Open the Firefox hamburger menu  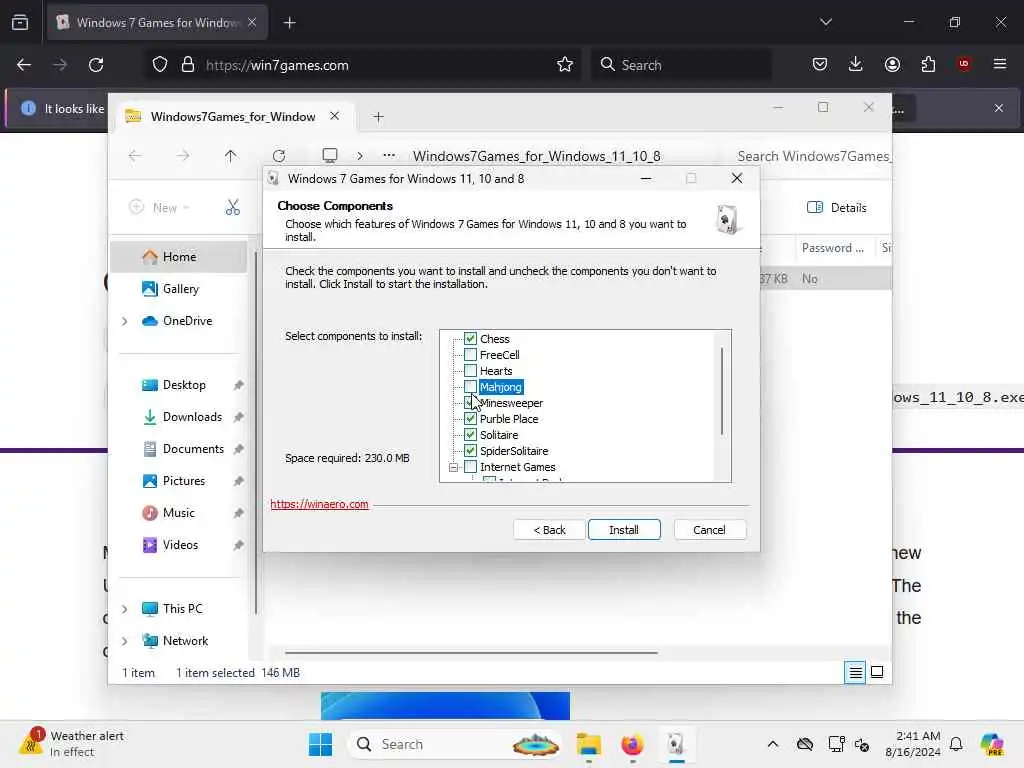(x=1000, y=64)
